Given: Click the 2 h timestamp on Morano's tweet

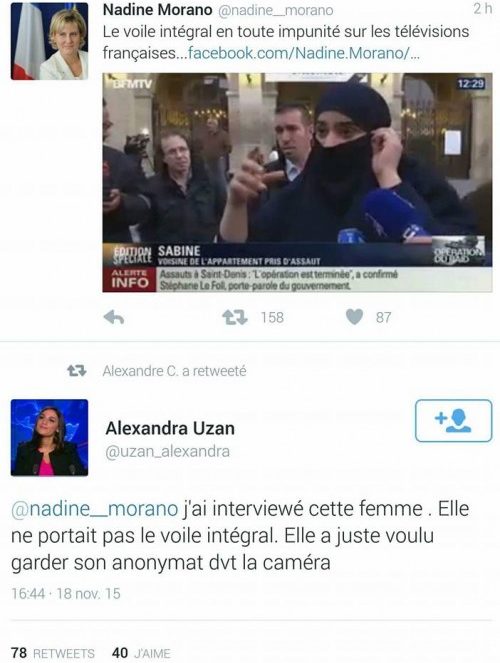Looking at the screenshot, I should click(482, 8).
